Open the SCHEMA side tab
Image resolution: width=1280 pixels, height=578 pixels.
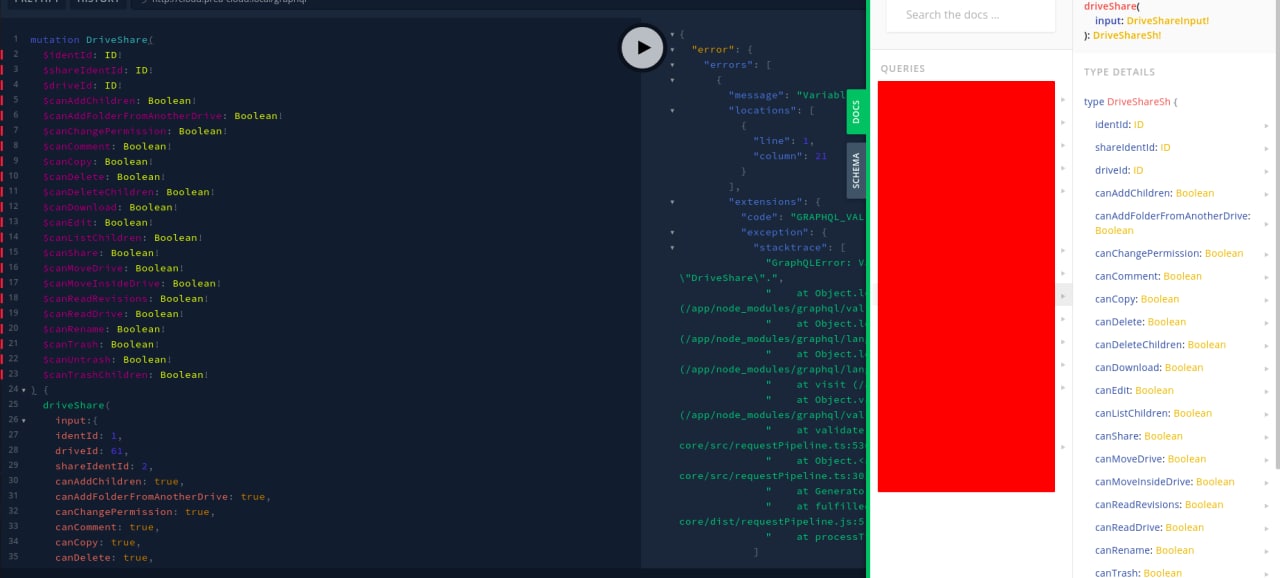[x=856, y=171]
